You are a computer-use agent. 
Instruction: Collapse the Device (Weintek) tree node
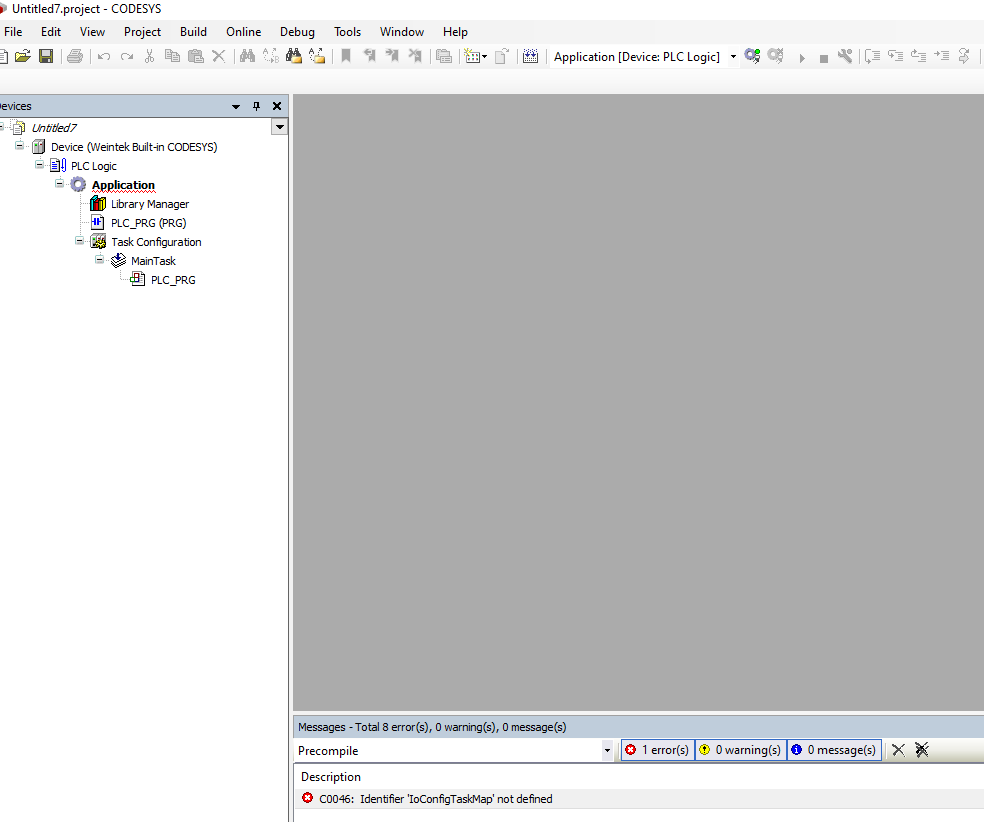click(19, 146)
